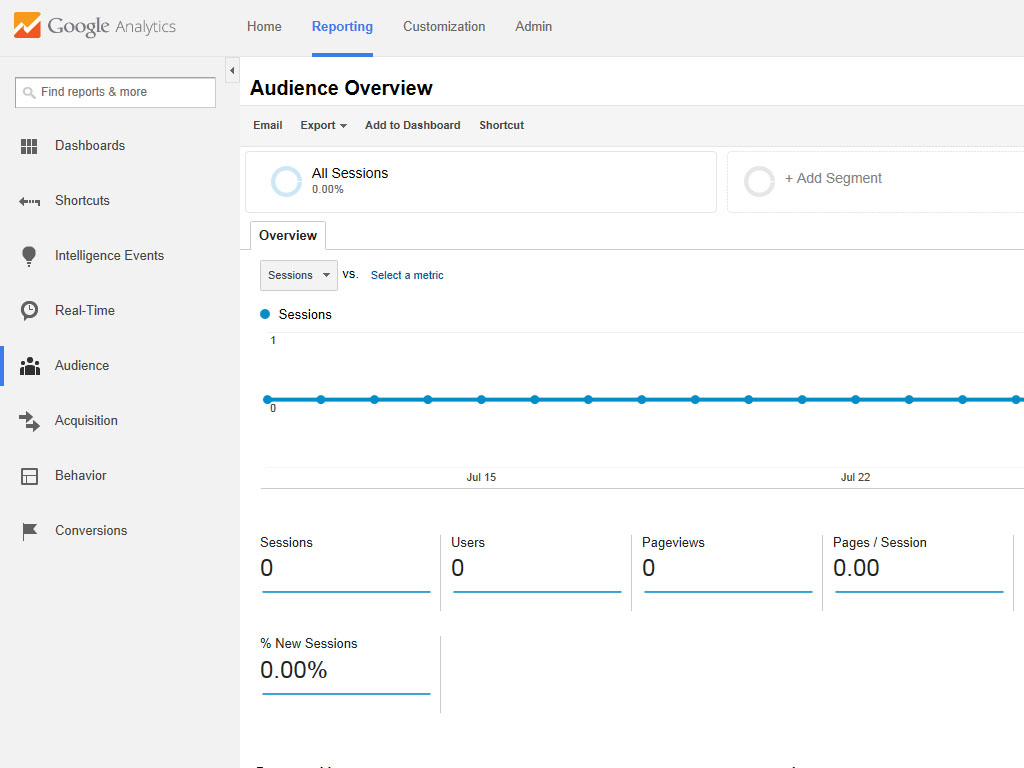The height and width of the screenshot is (768, 1024).
Task: Go to the Home tab
Action: click(264, 27)
